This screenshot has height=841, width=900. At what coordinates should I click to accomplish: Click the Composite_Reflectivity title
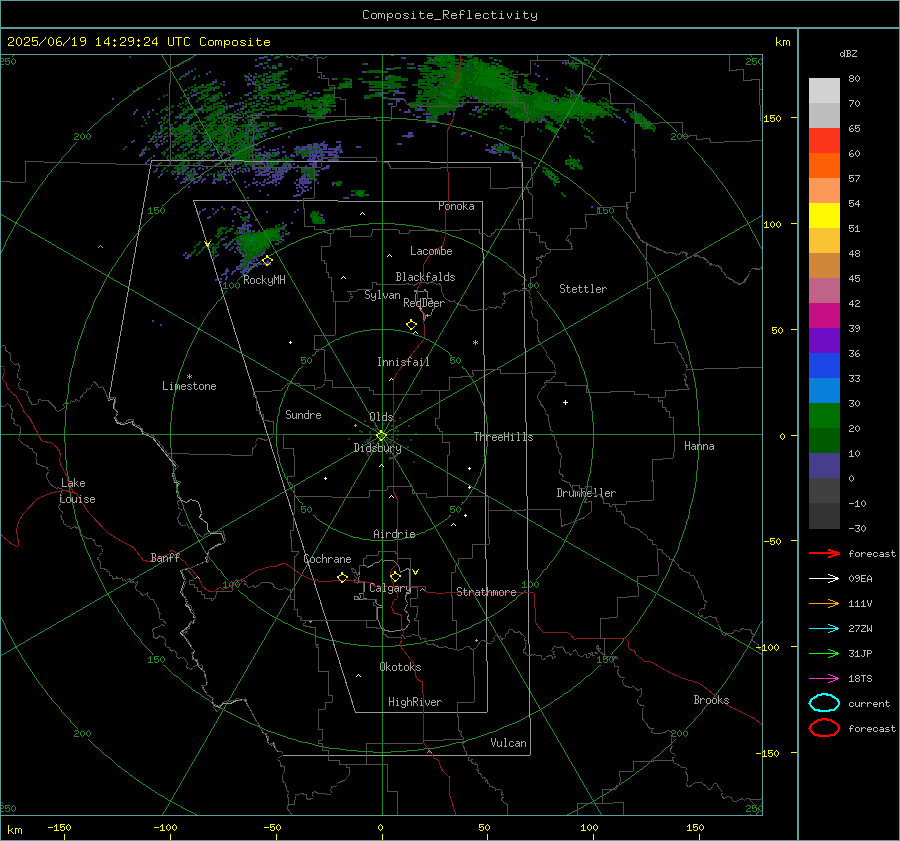(x=449, y=15)
